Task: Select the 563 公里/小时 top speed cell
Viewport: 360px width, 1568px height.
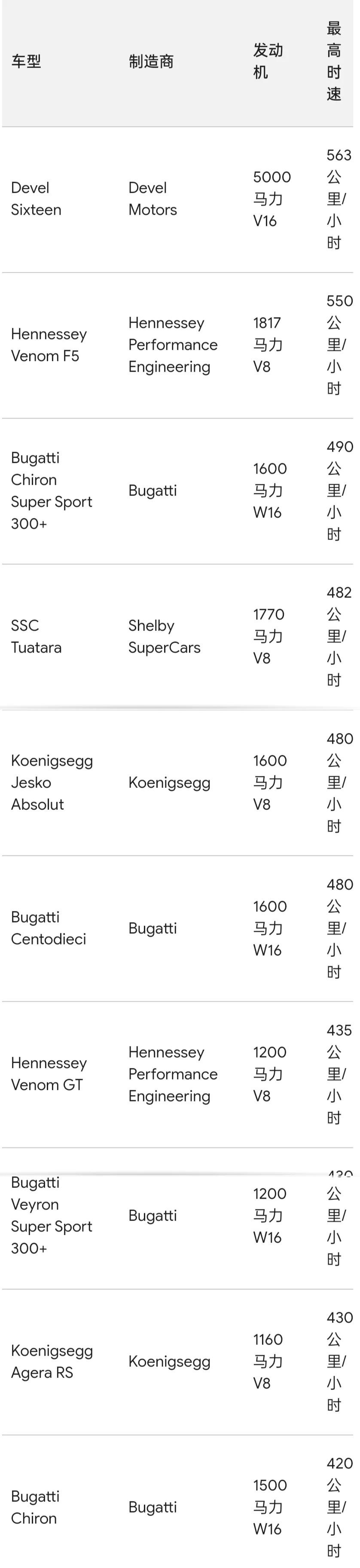Action: [338, 199]
